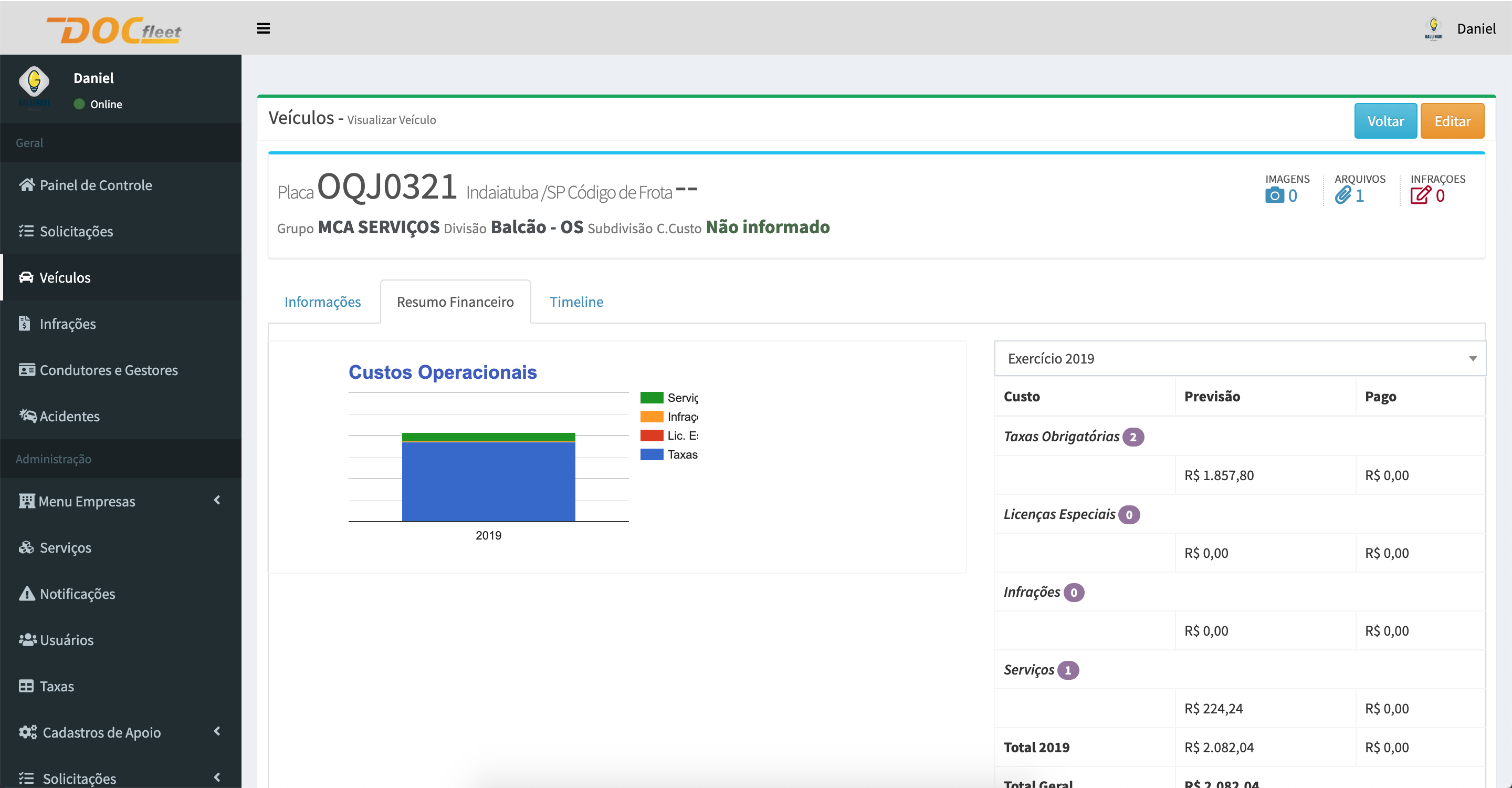Click the value R$ 224,24
Image resolution: width=1512 pixels, height=788 pixels.
pos(1213,708)
